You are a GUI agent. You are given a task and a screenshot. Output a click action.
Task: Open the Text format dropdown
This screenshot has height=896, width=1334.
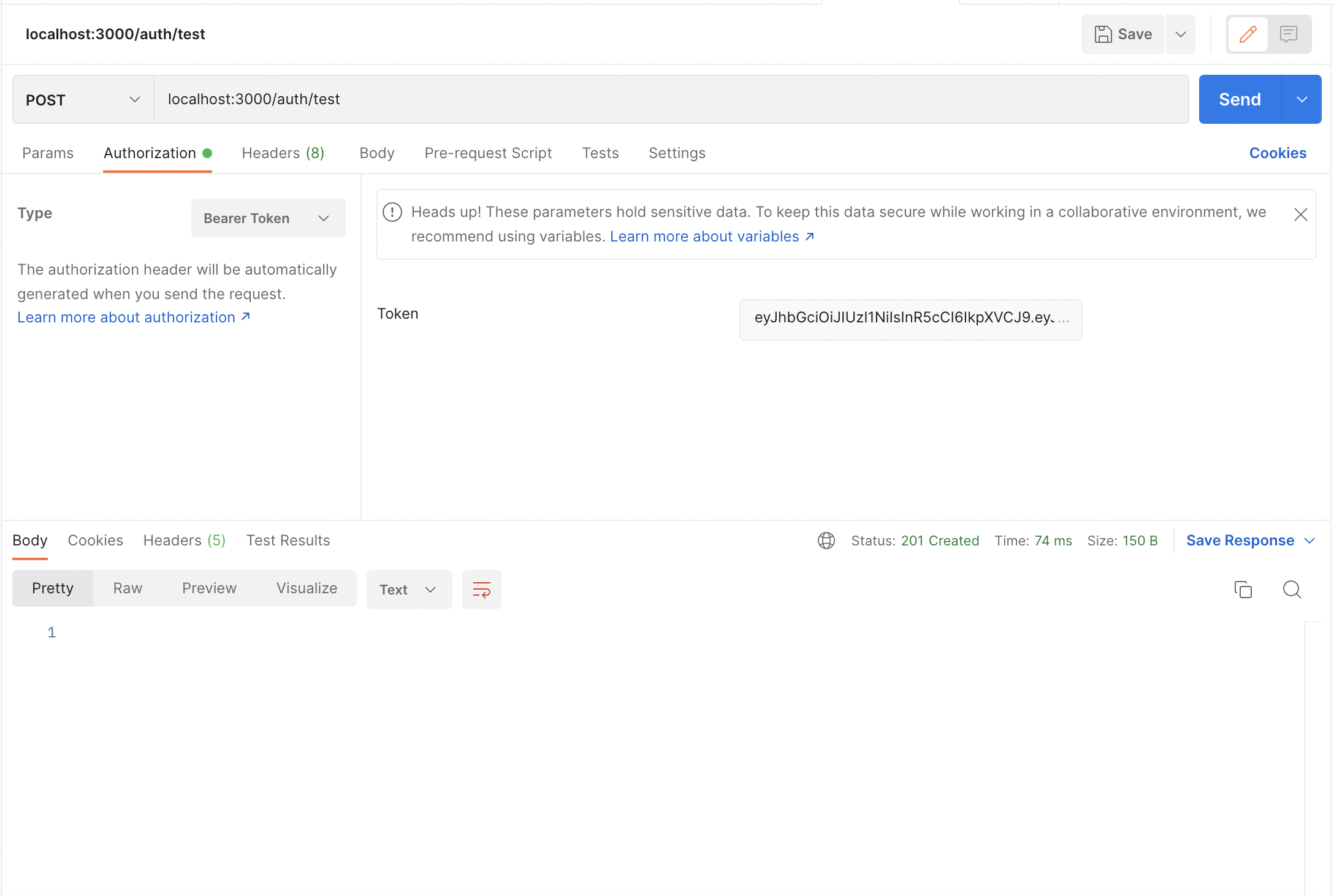(409, 590)
